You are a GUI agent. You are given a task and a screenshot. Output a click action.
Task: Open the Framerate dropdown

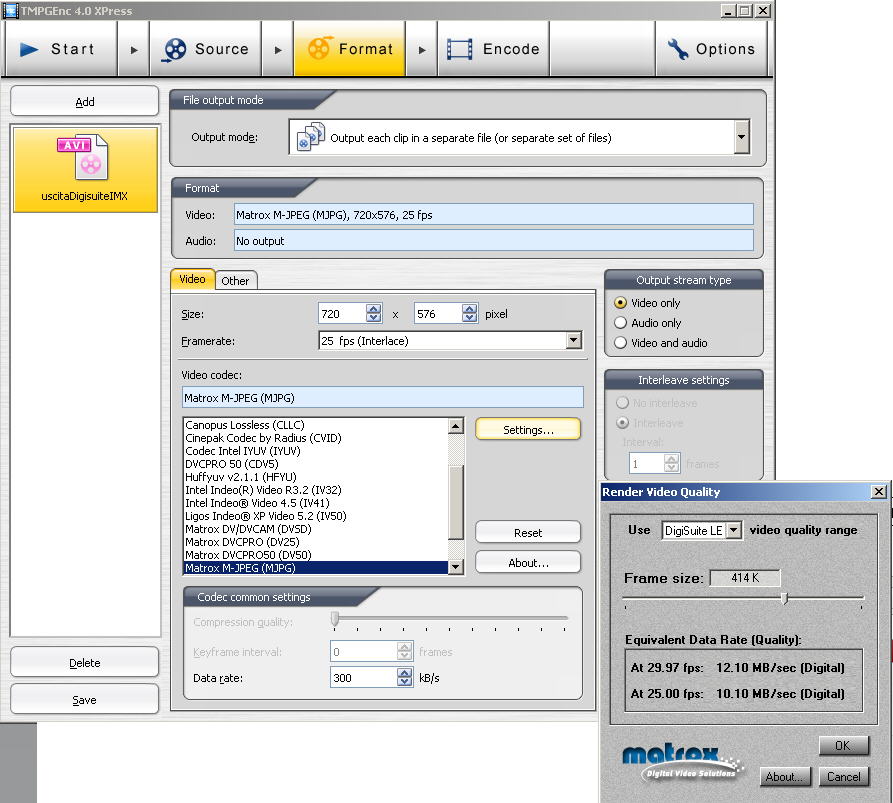(574, 341)
